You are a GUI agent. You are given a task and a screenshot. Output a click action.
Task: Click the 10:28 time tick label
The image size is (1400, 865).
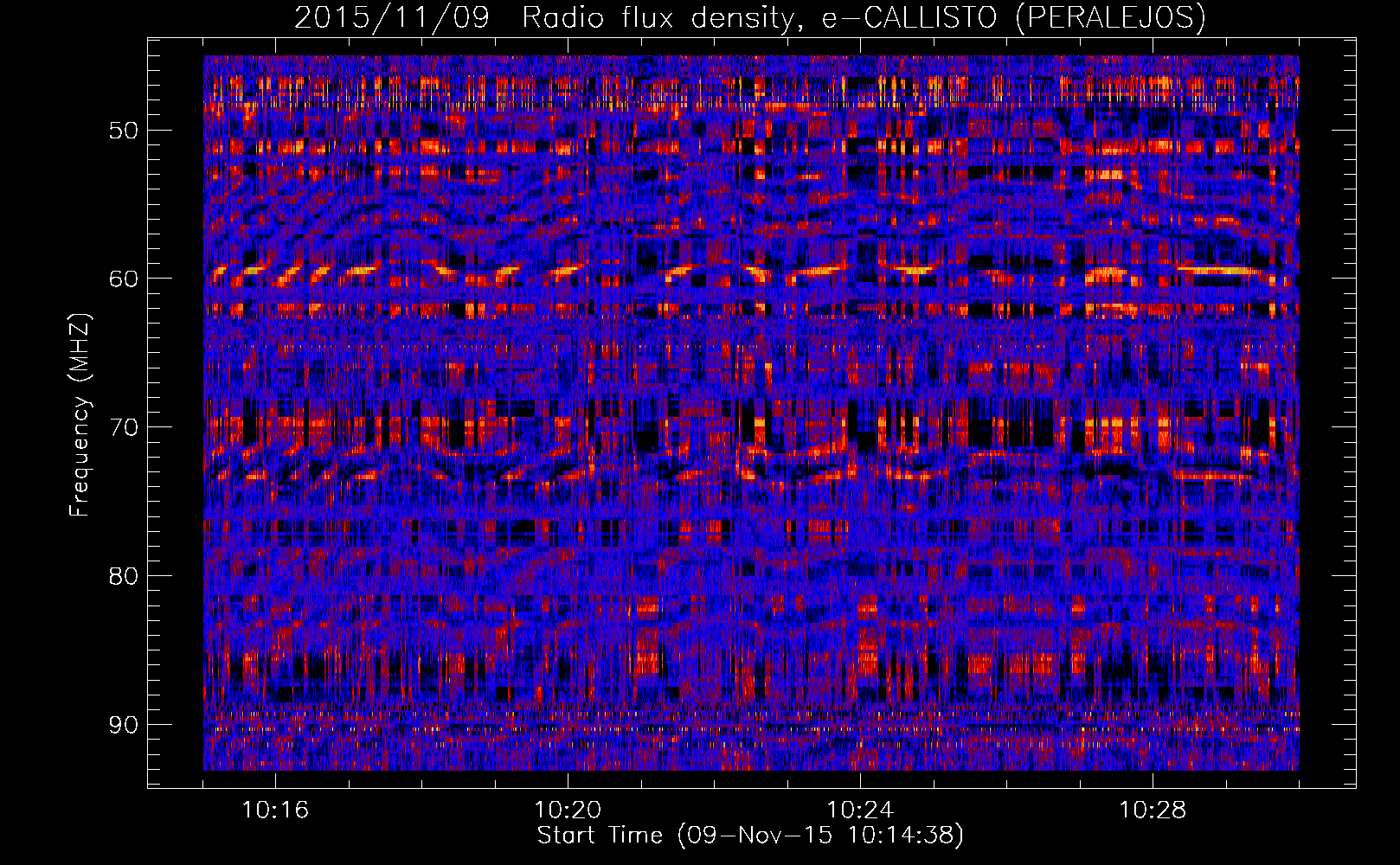[1153, 811]
